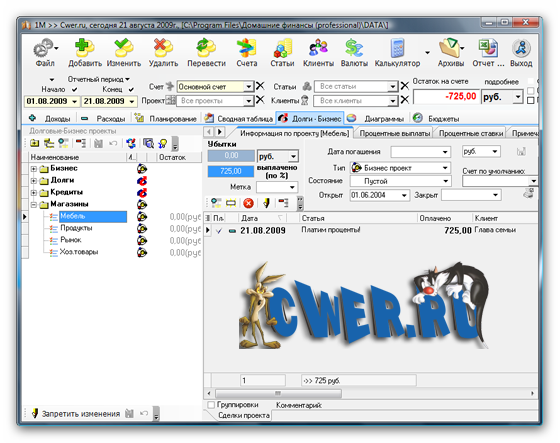Screen dimensions: 560x443
Task: Toggle the Конец checkmark
Action: [x=131, y=89]
